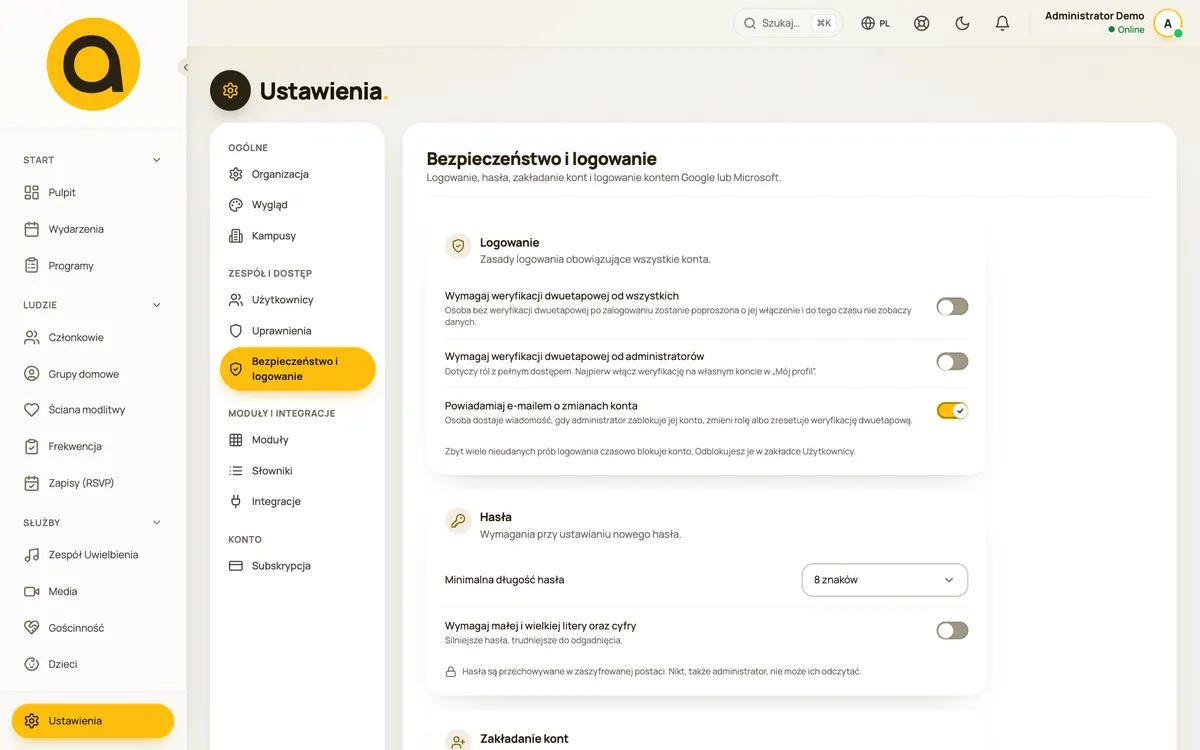Open Subskrypcja settings page
The height and width of the screenshot is (750, 1200).
(297, 566)
